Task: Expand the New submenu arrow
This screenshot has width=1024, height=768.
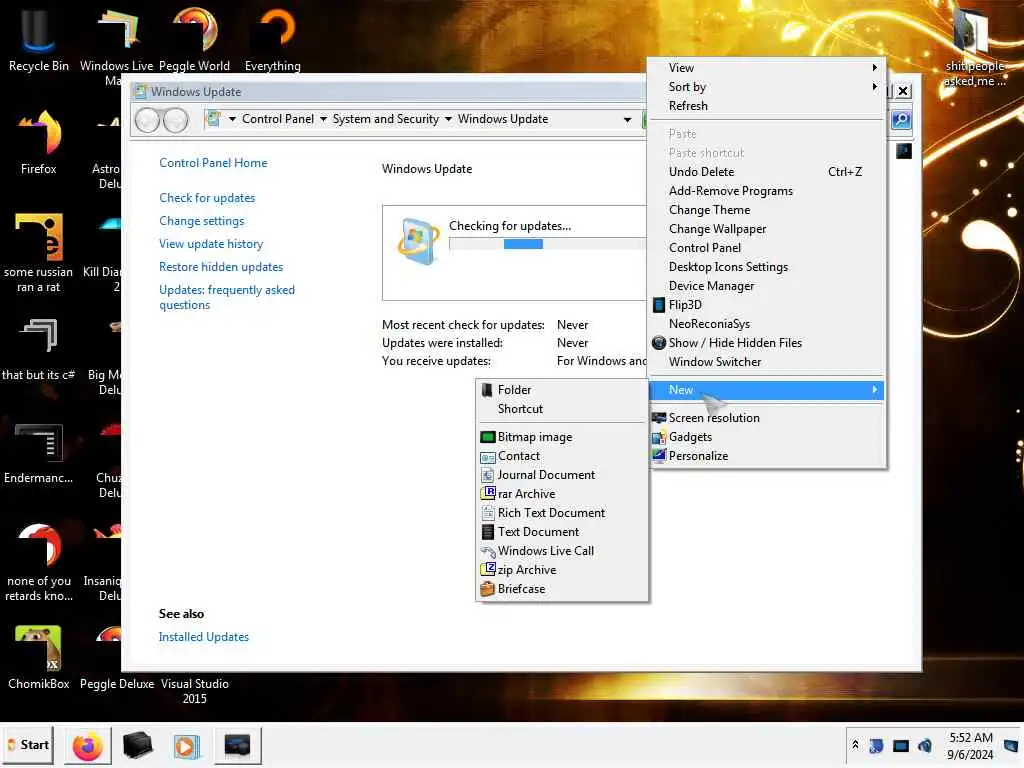Action: [874, 390]
